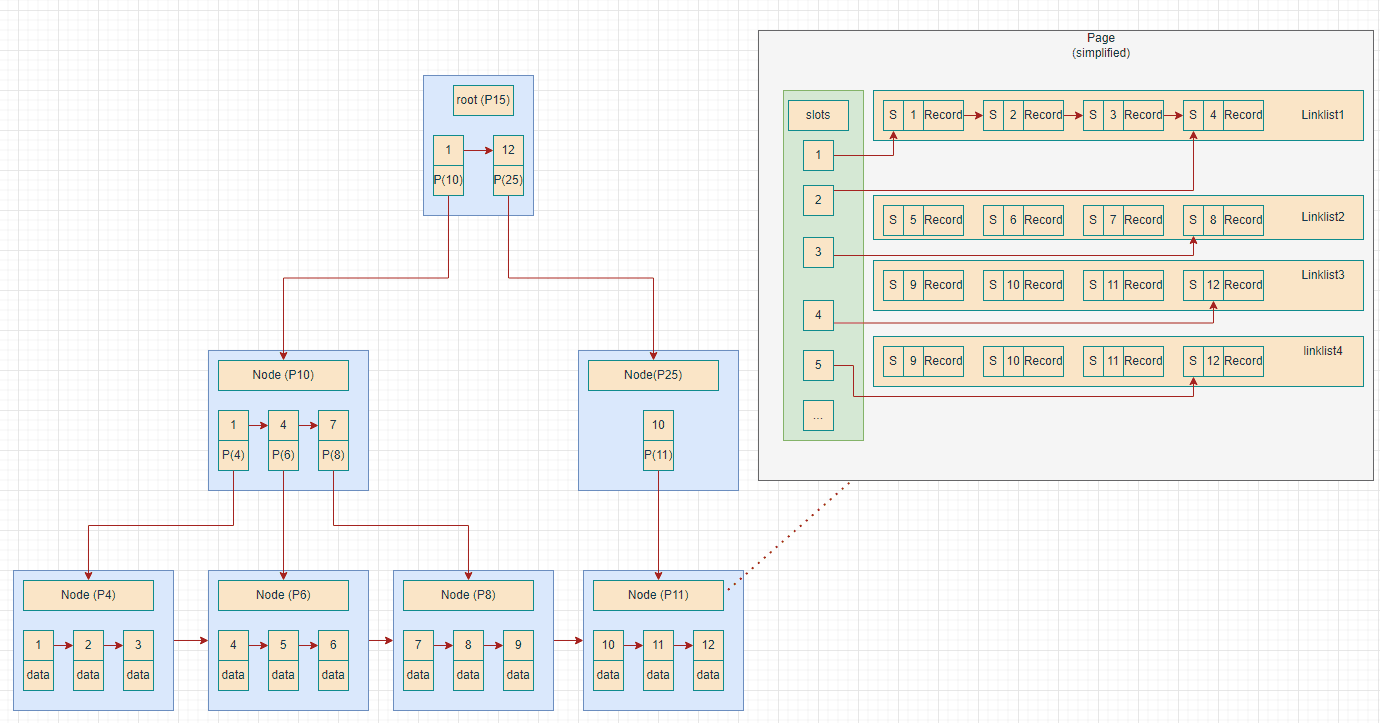Select the slots header cell in the Page
The width and height of the screenshot is (1380, 723).
818,115
